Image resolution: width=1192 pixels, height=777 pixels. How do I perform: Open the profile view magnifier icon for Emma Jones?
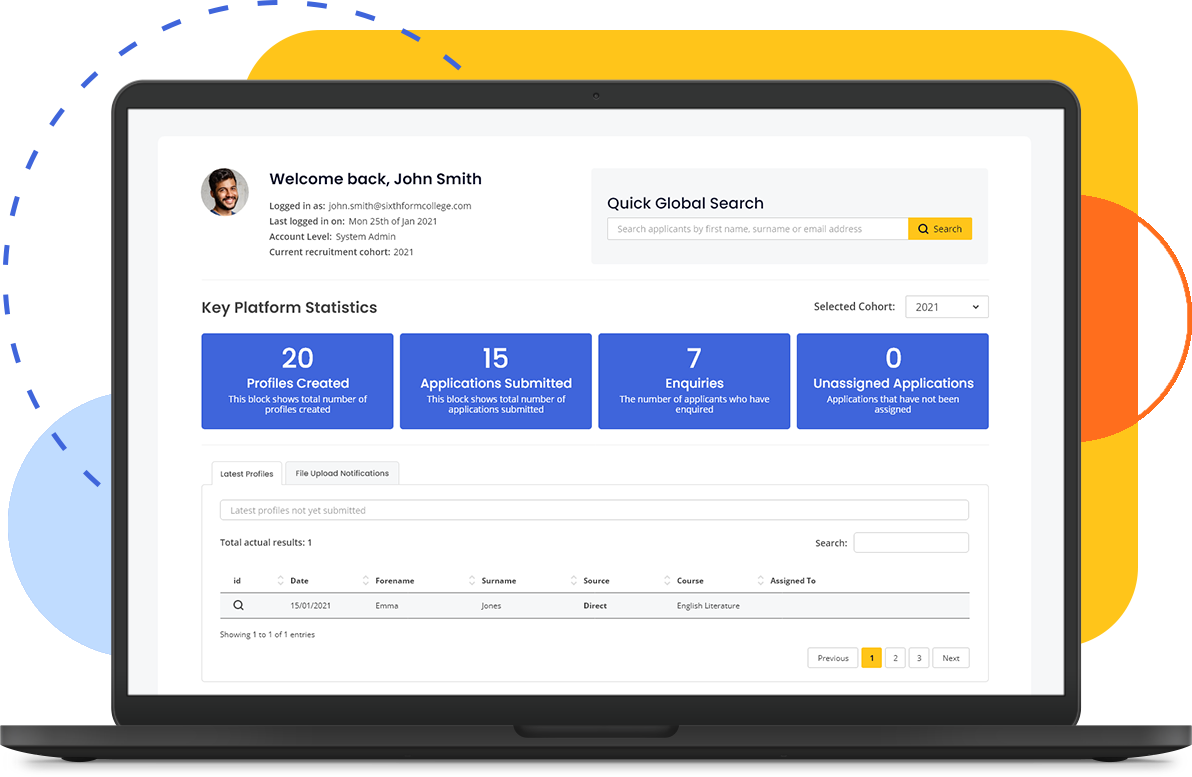pyautogui.click(x=238, y=605)
